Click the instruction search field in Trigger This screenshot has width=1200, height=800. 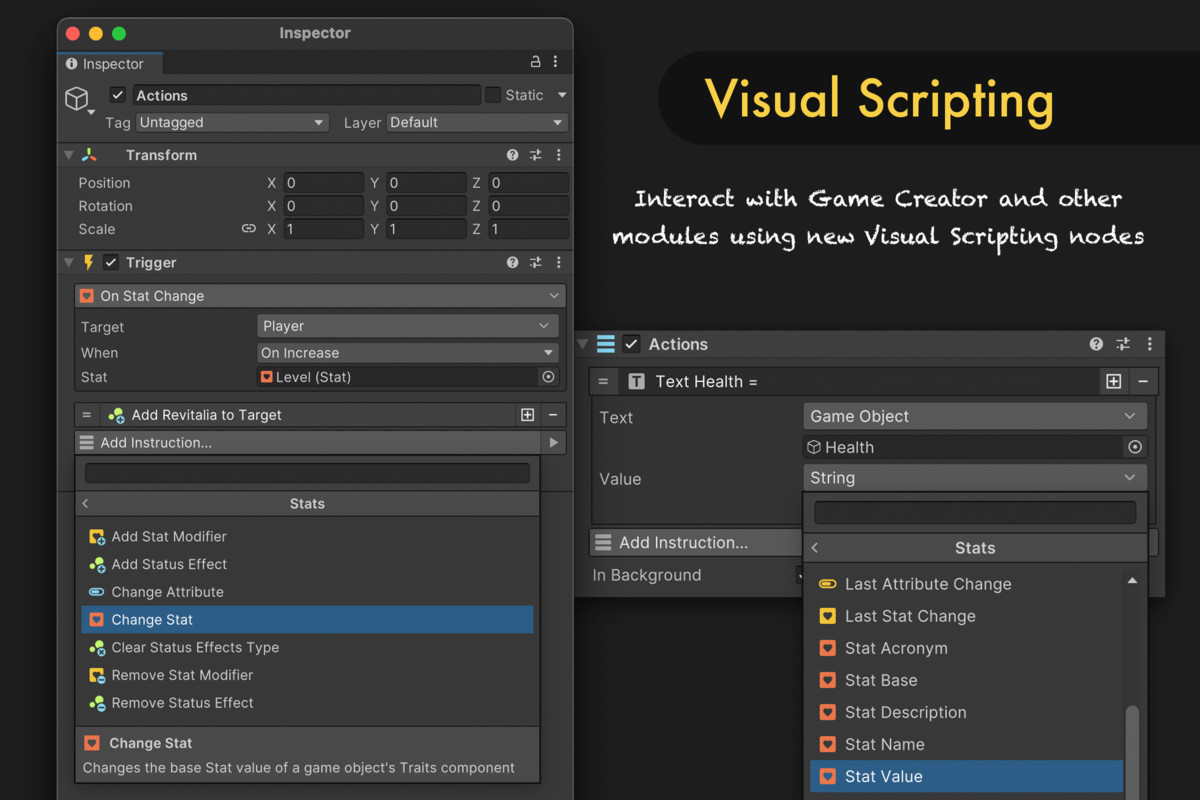[x=307, y=473]
